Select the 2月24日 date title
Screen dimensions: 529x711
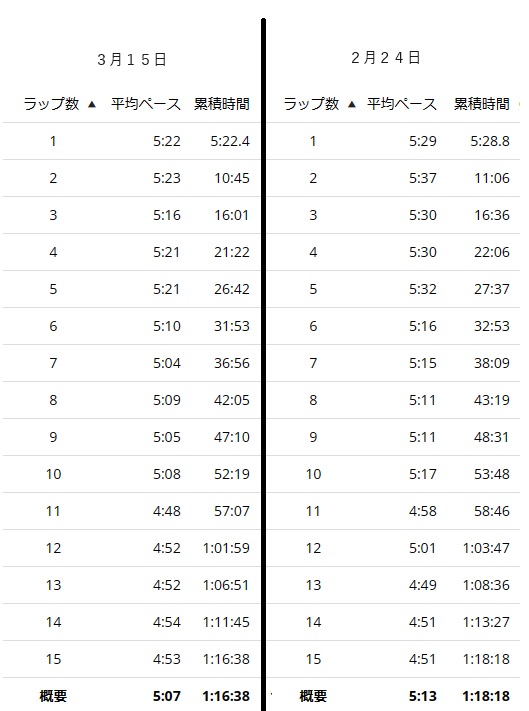386,58
